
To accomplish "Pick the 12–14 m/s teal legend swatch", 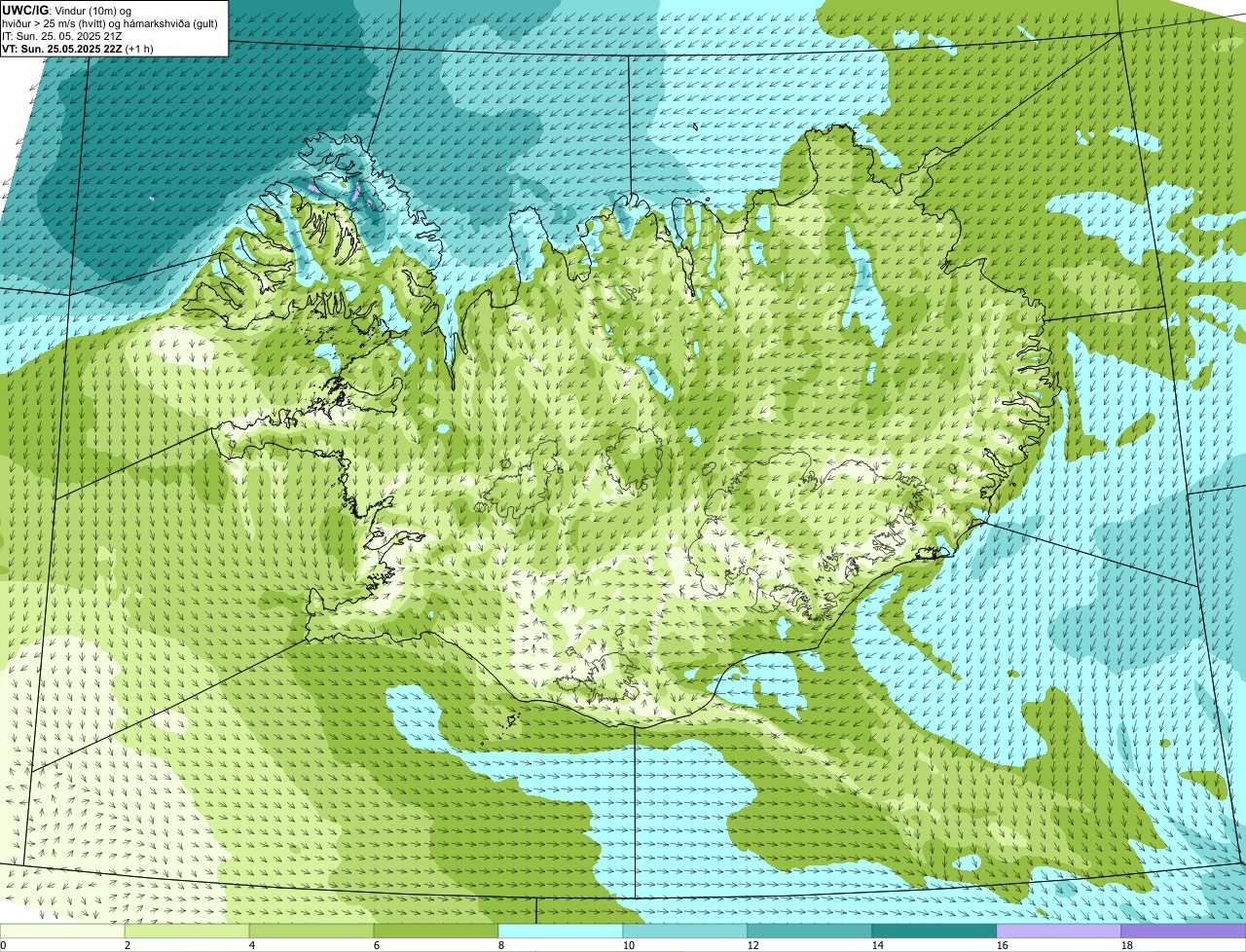I will click(x=810, y=932).
